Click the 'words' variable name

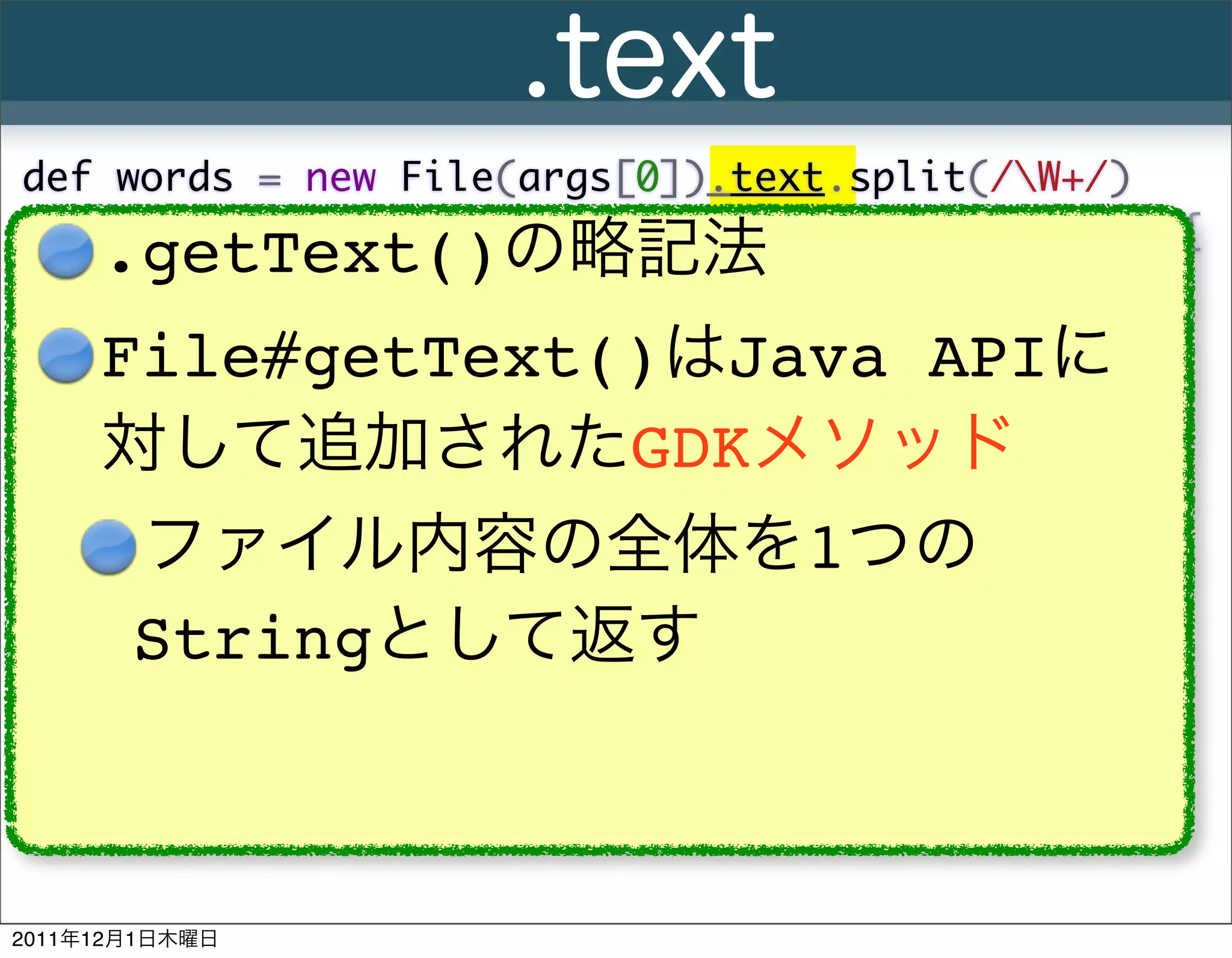click(174, 178)
